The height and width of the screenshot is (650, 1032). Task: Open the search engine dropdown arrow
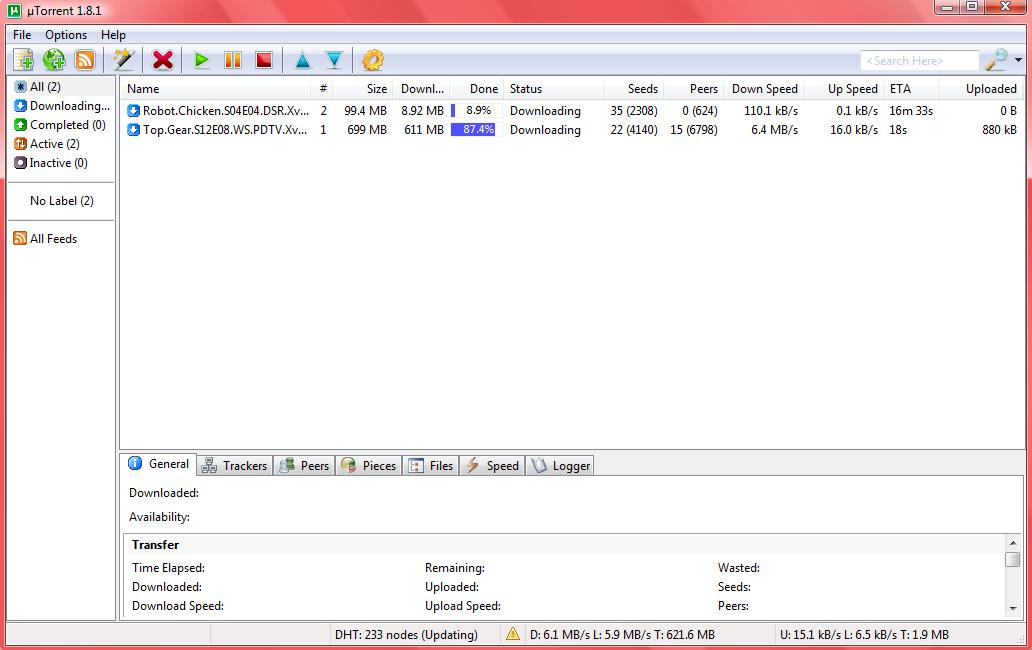click(x=1018, y=61)
